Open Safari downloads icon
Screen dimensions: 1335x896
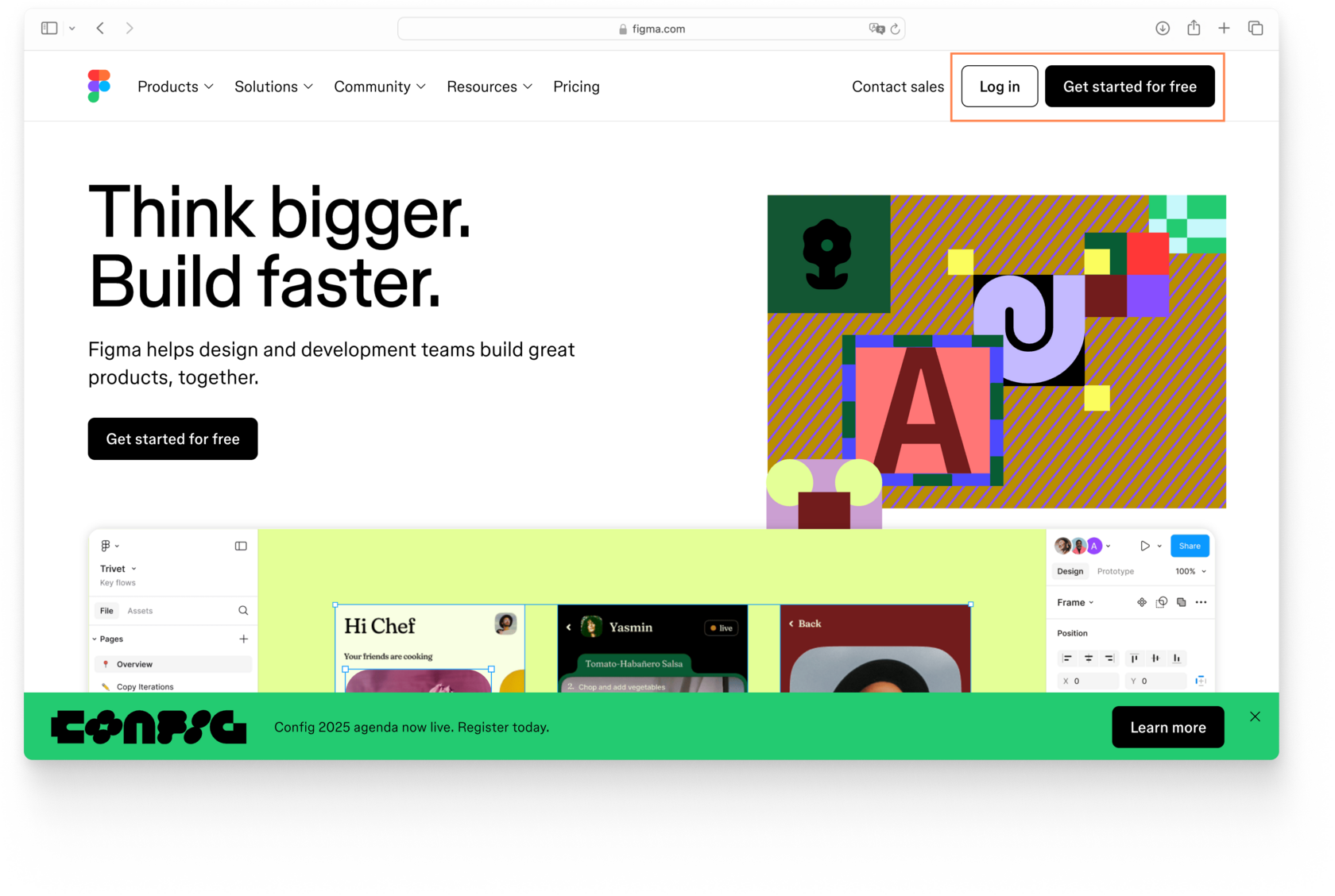[1163, 28]
